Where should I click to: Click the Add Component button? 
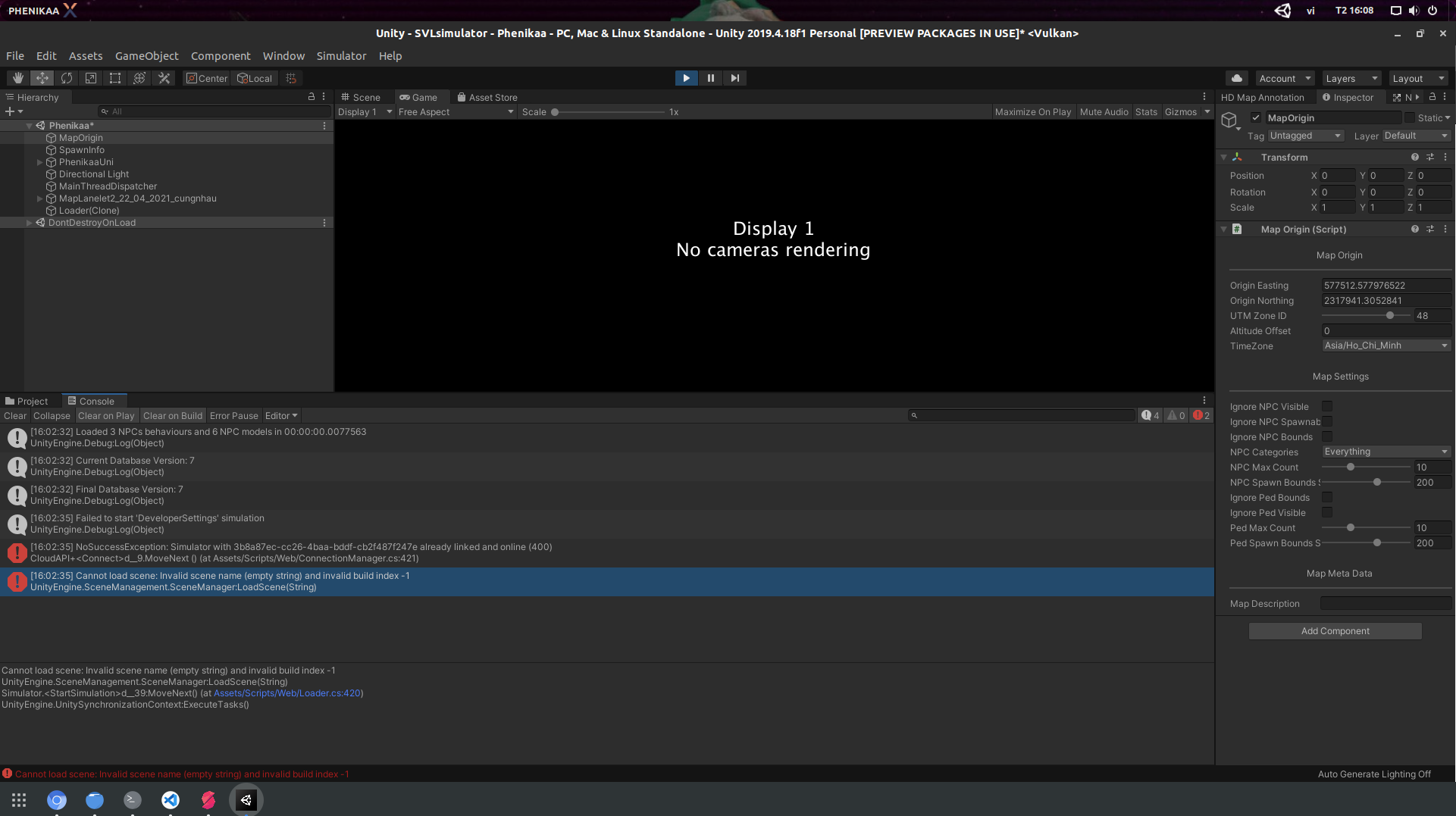point(1335,630)
